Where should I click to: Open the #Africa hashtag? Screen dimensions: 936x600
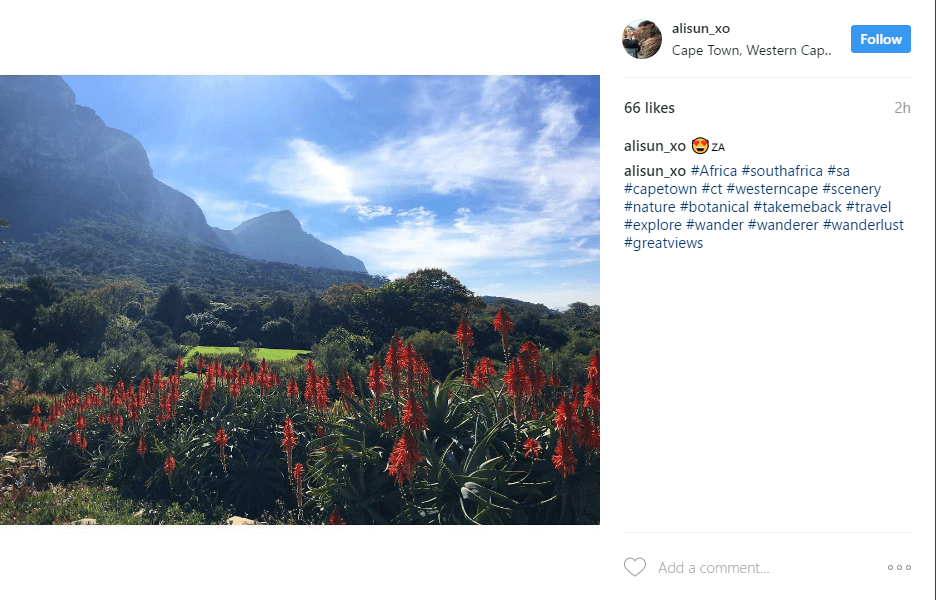(x=714, y=171)
